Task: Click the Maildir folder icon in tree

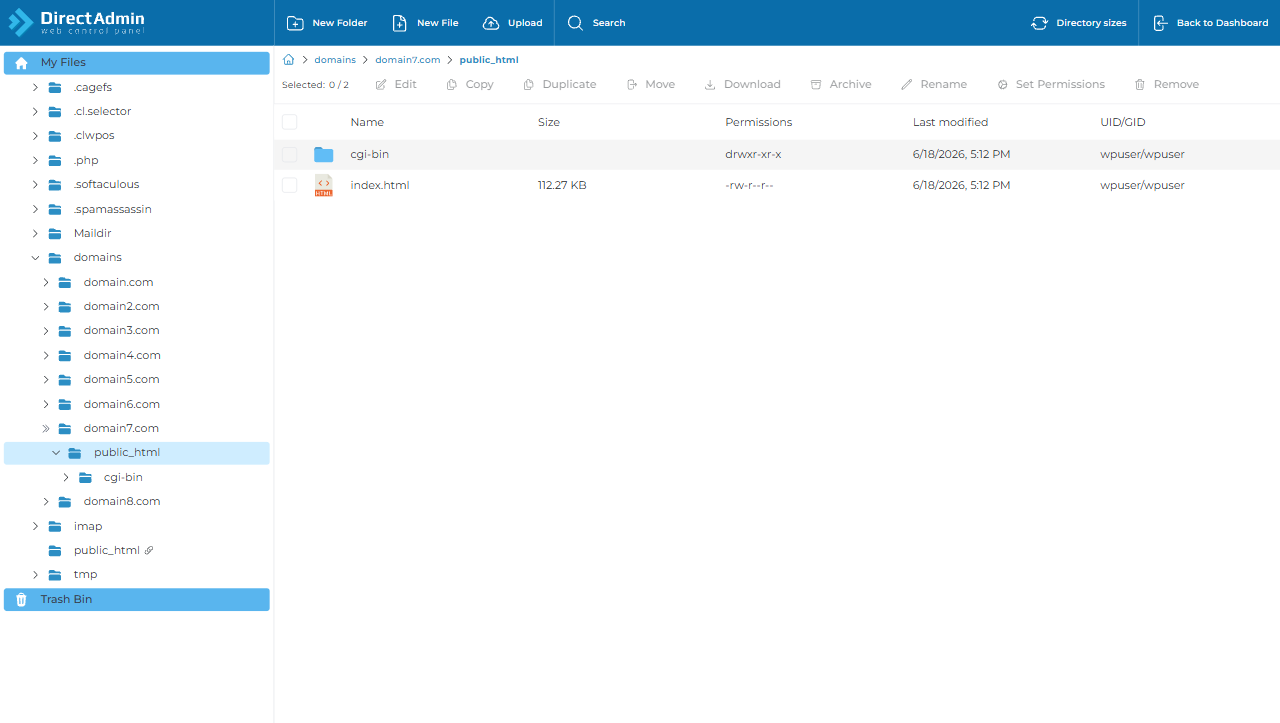Action: 55,234
